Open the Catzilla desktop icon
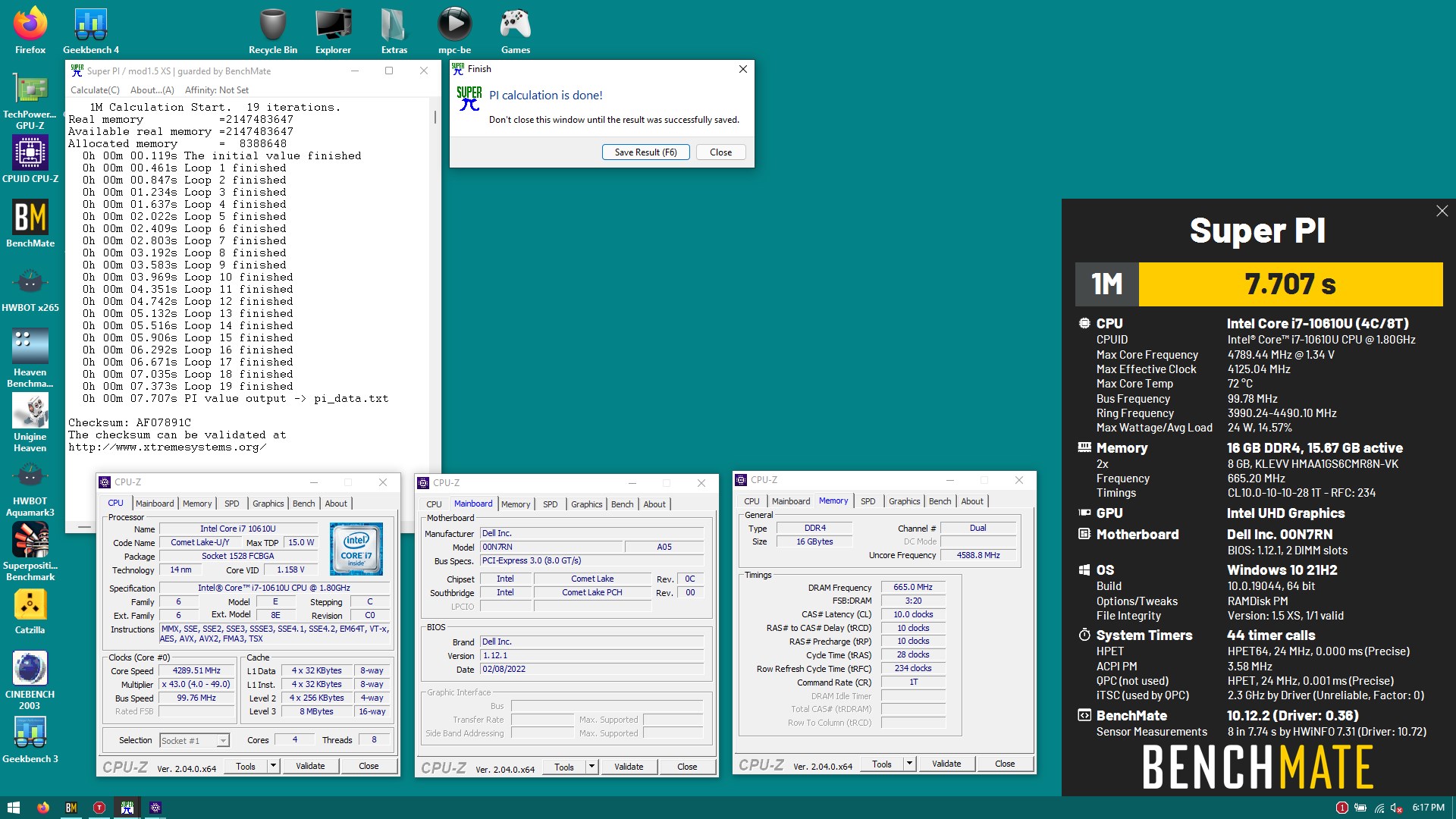The width and height of the screenshot is (1456, 819). coord(30,611)
